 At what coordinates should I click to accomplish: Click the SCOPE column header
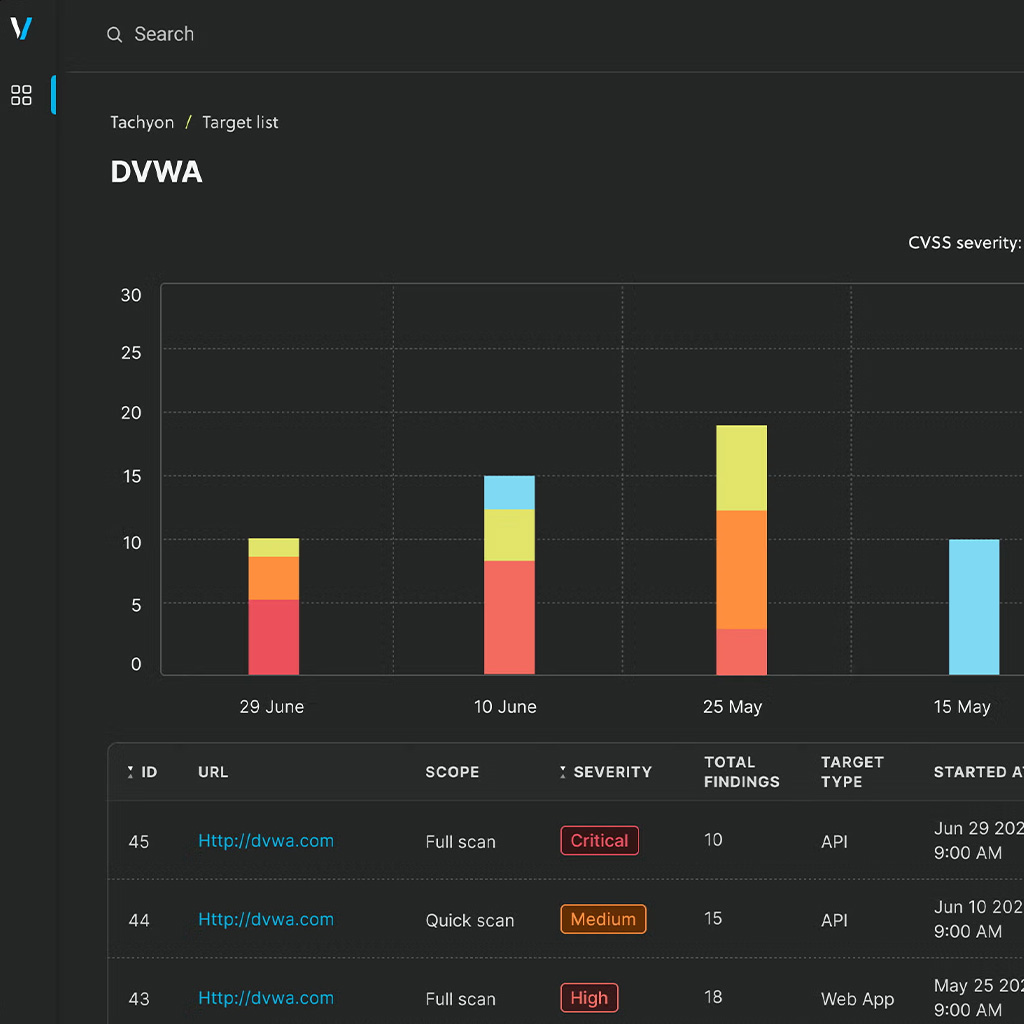453,772
